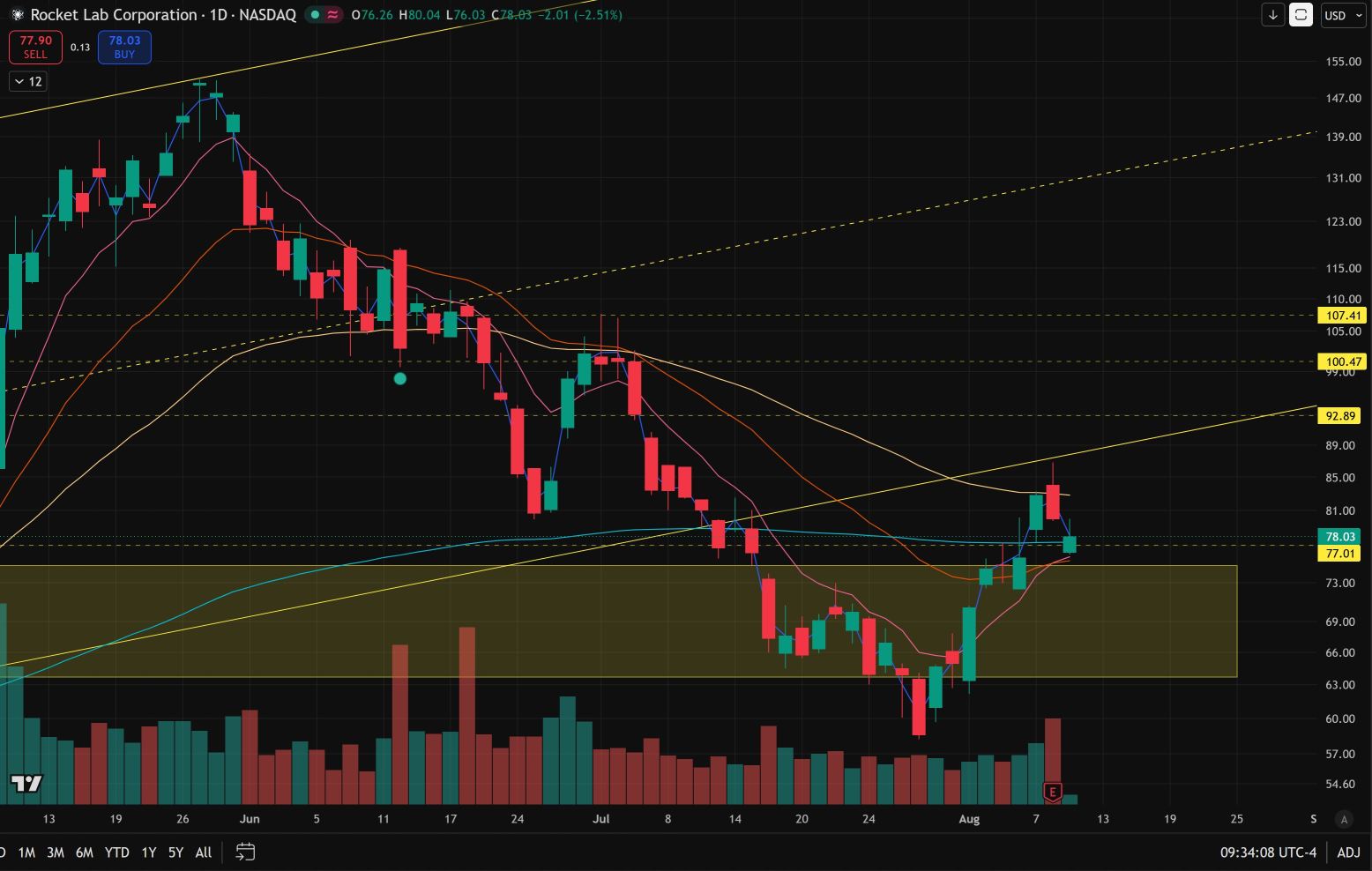Click the pink wavy data-mode icon
Image resolution: width=1372 pixels, height=871 pixels.
pyautogui.click(x=332, y=15)
